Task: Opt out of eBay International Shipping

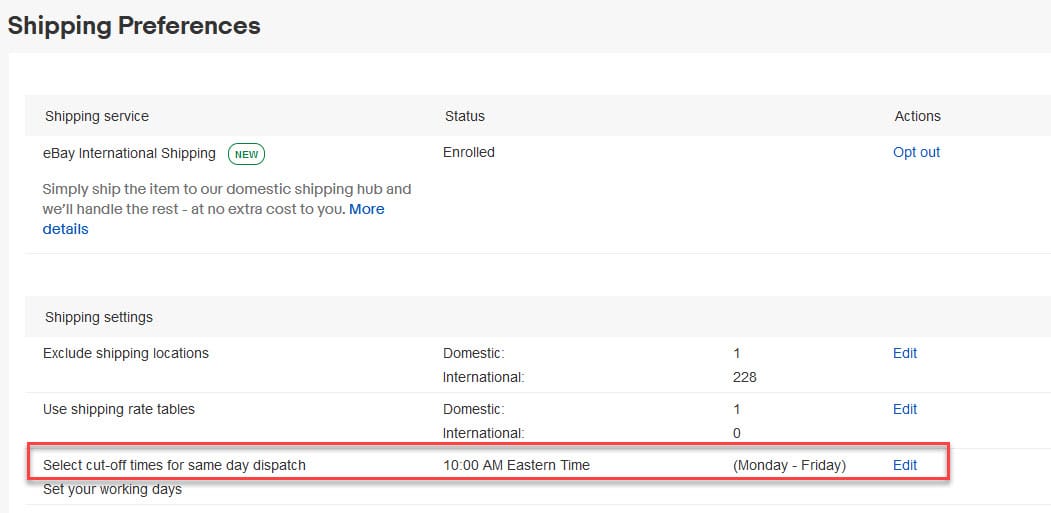Action: [x=916, y=152]
